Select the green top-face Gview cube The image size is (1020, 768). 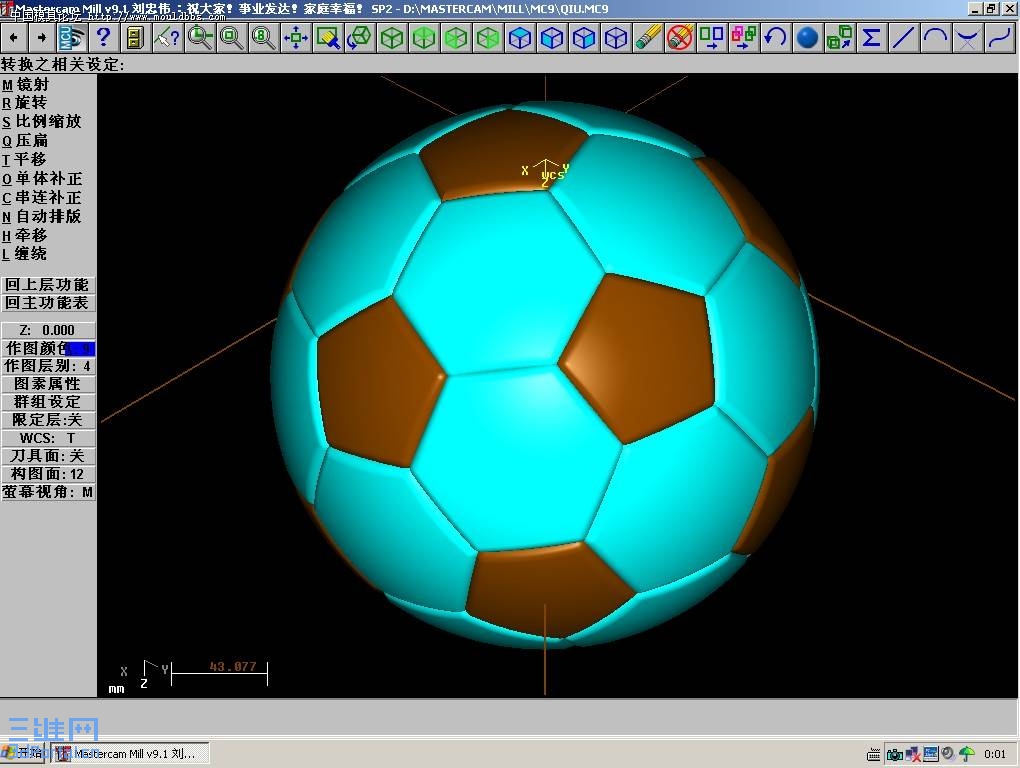(x=424, y=38)
